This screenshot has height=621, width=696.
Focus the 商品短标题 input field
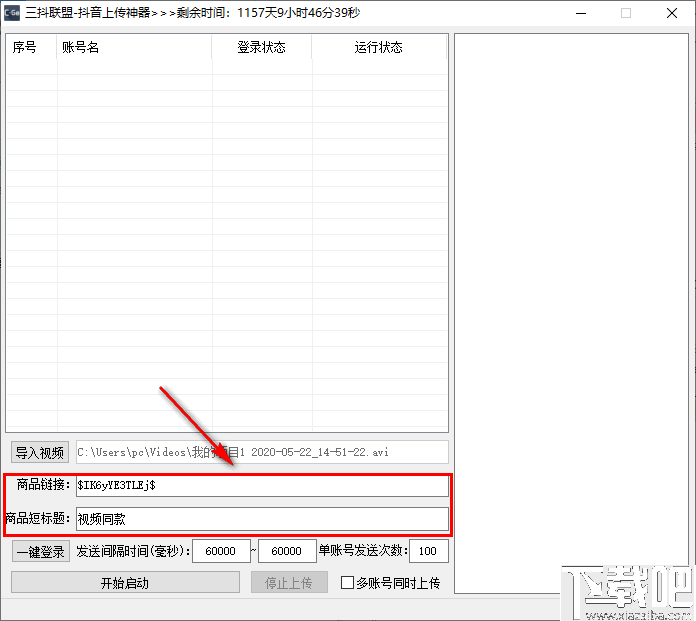pos(262,518)
